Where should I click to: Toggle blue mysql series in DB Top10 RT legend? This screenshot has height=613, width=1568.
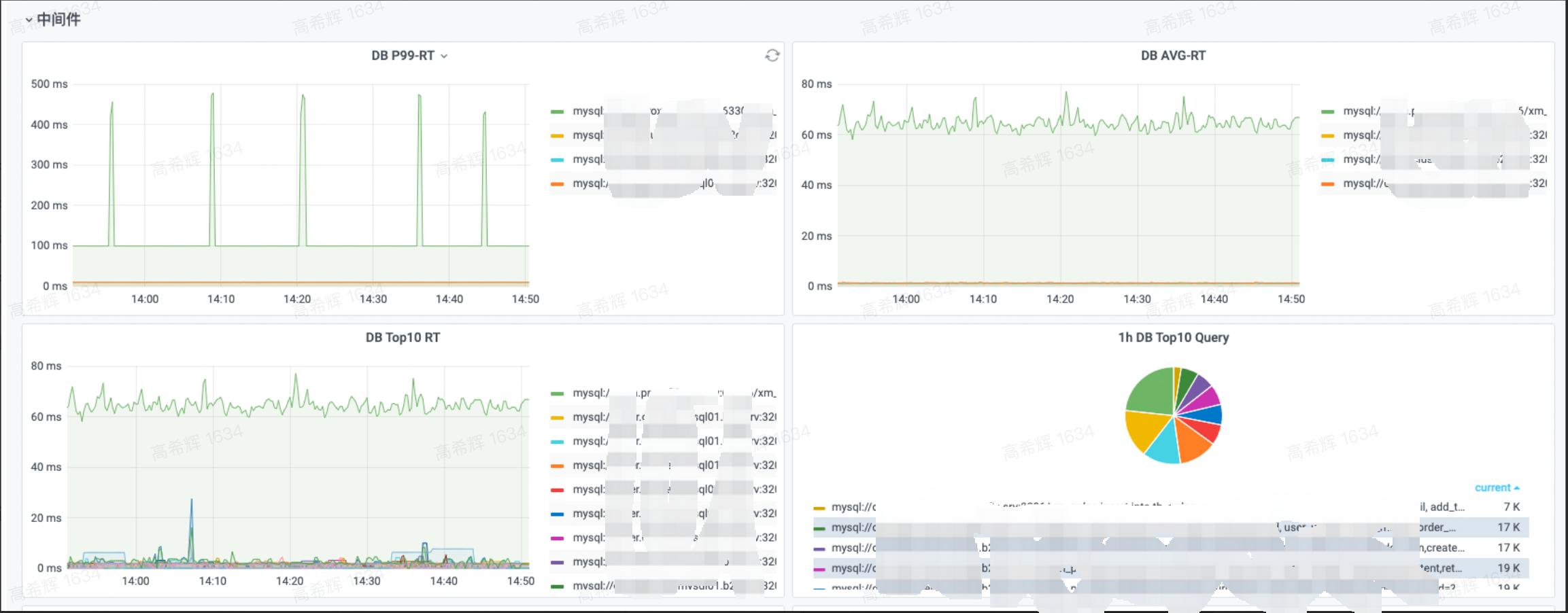coord(663,514)
